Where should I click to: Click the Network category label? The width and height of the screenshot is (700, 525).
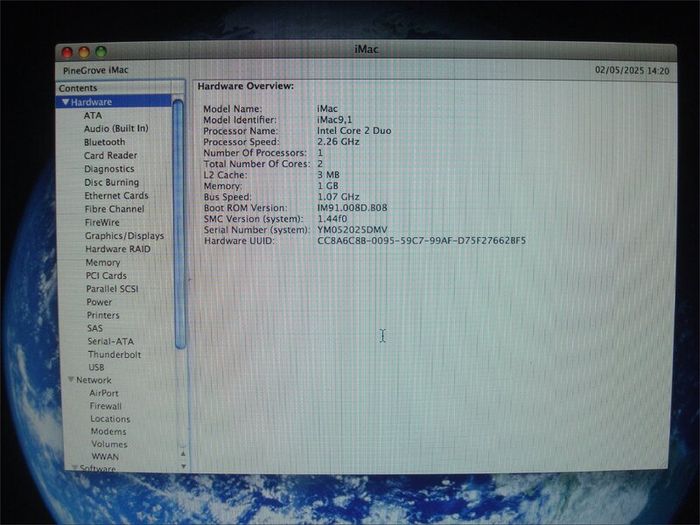pyautogui.click(x=94, y=380)
